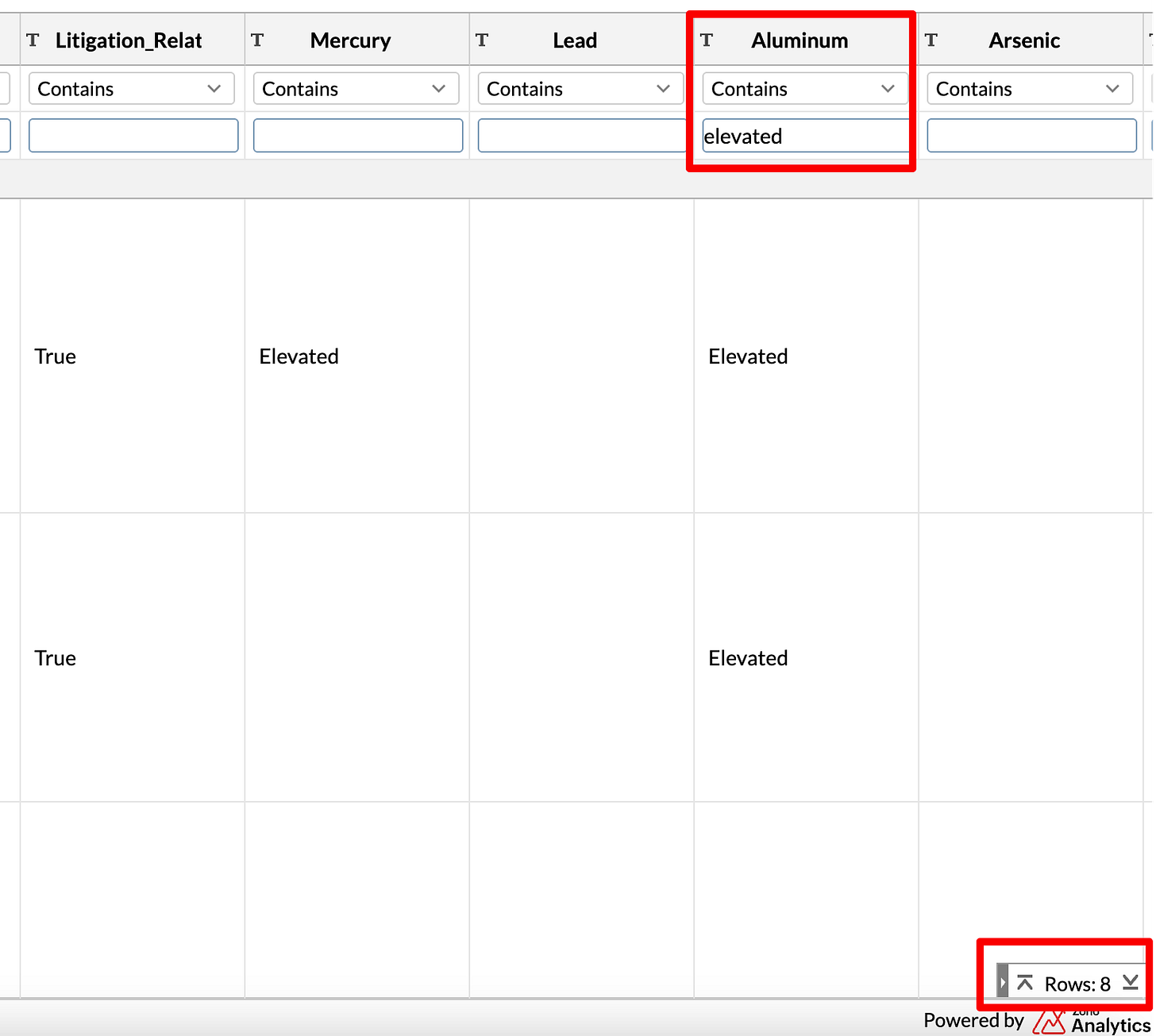Select second row 'True' litigation cell

(133, 658)
